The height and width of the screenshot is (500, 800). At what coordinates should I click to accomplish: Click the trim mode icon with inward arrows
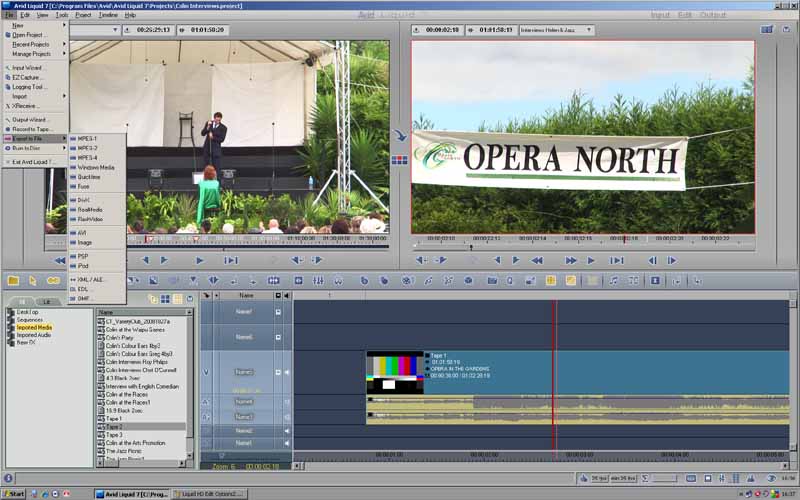pyautogui.click(x=273, y=281)
